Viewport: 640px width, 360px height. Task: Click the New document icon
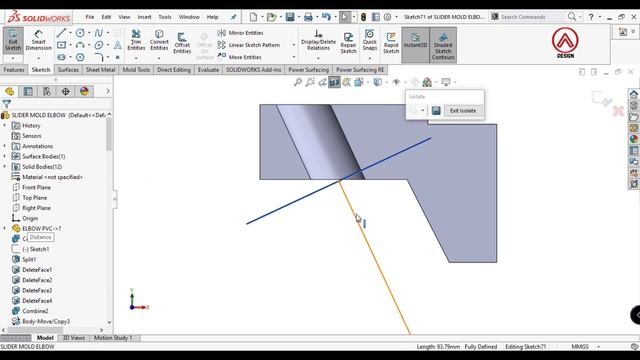(253, 17)
